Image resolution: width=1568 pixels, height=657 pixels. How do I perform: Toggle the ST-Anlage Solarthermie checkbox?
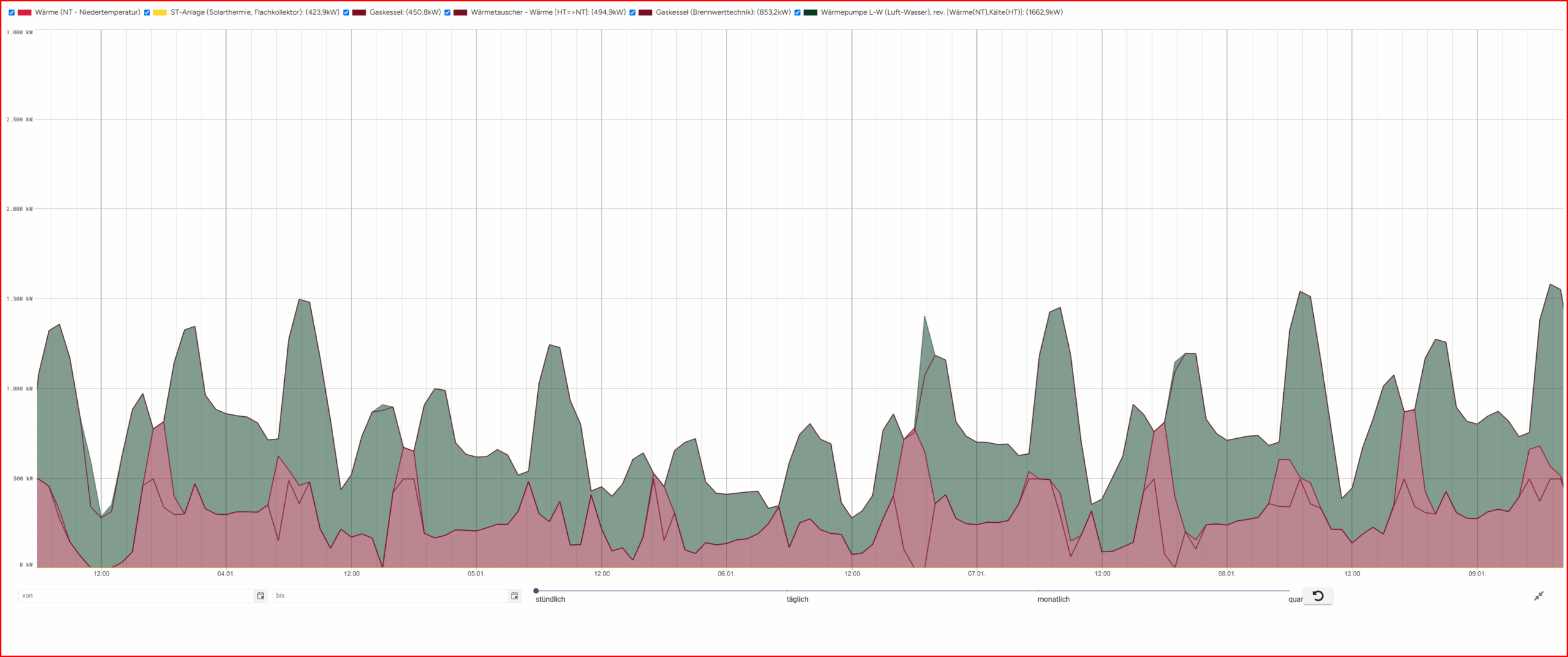point(147,12)
